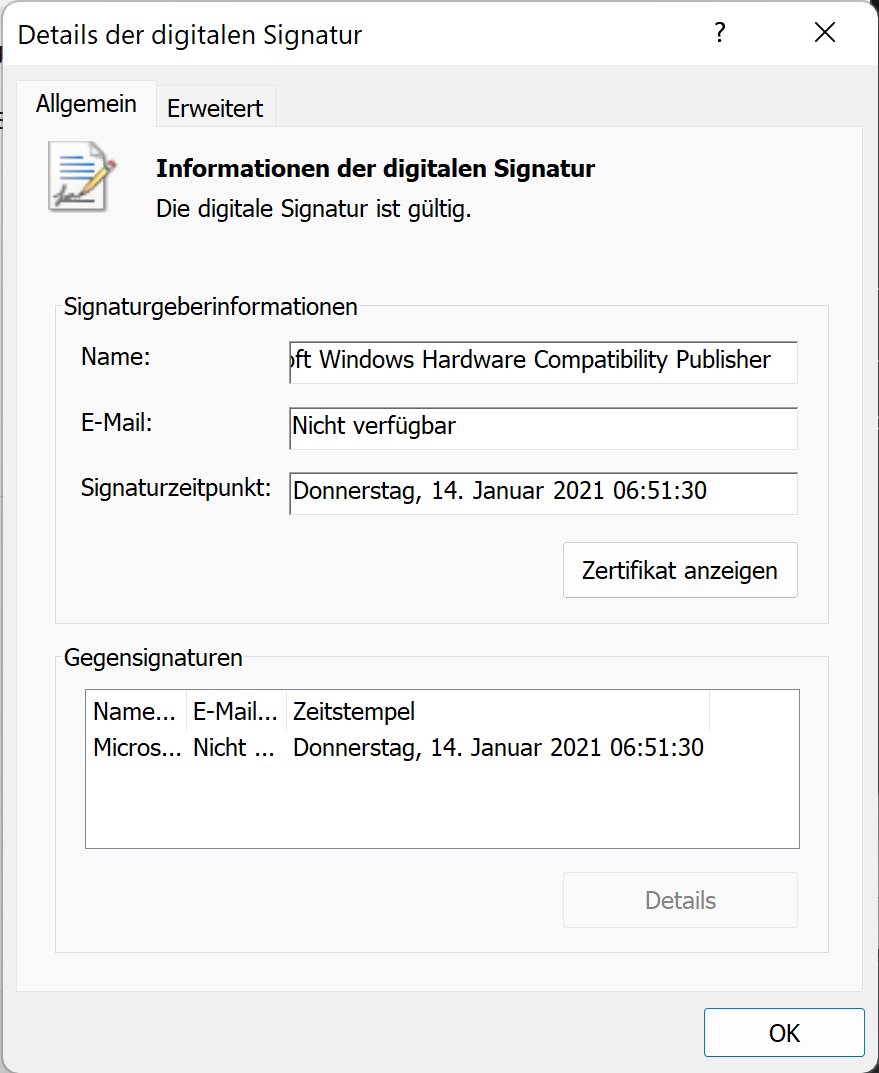The width and height of the screenshot is (879, 1073).
Task: Close the signature details dialog
Action: [x=825, y=33]
